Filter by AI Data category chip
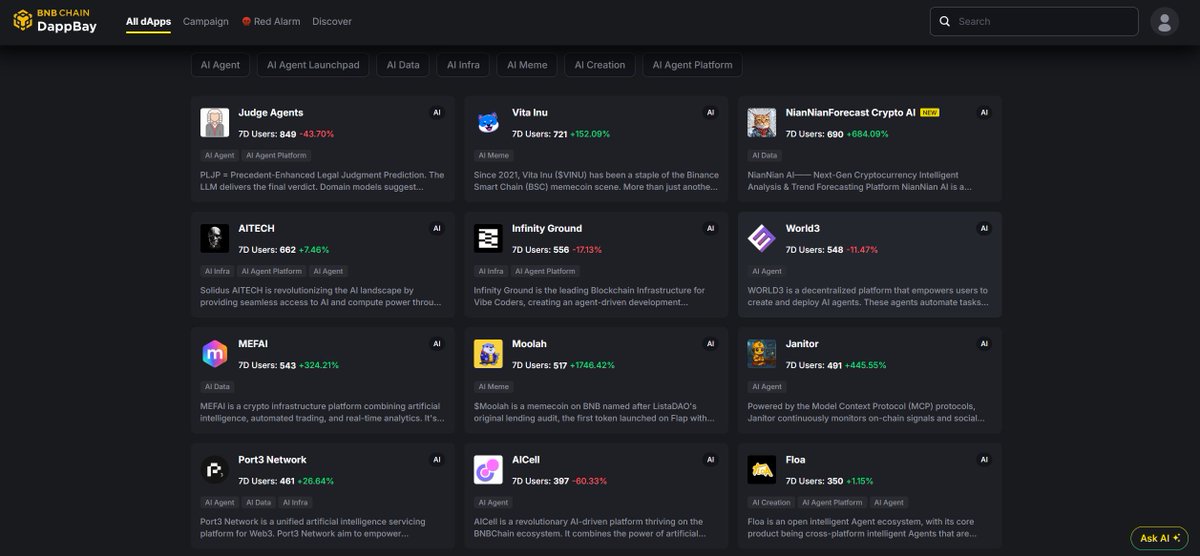This screenshot has width=1200, height=556. tap(403, 65)
